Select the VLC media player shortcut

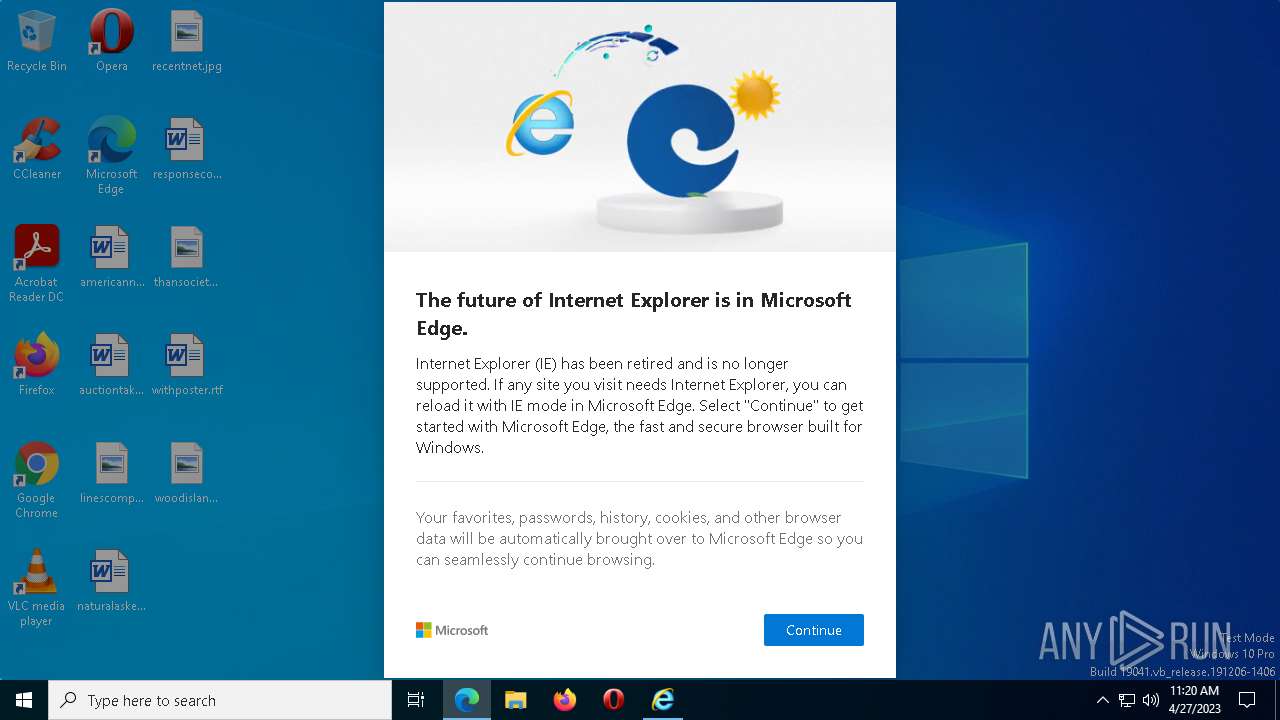pyautogui.click(x=37, y=589)
